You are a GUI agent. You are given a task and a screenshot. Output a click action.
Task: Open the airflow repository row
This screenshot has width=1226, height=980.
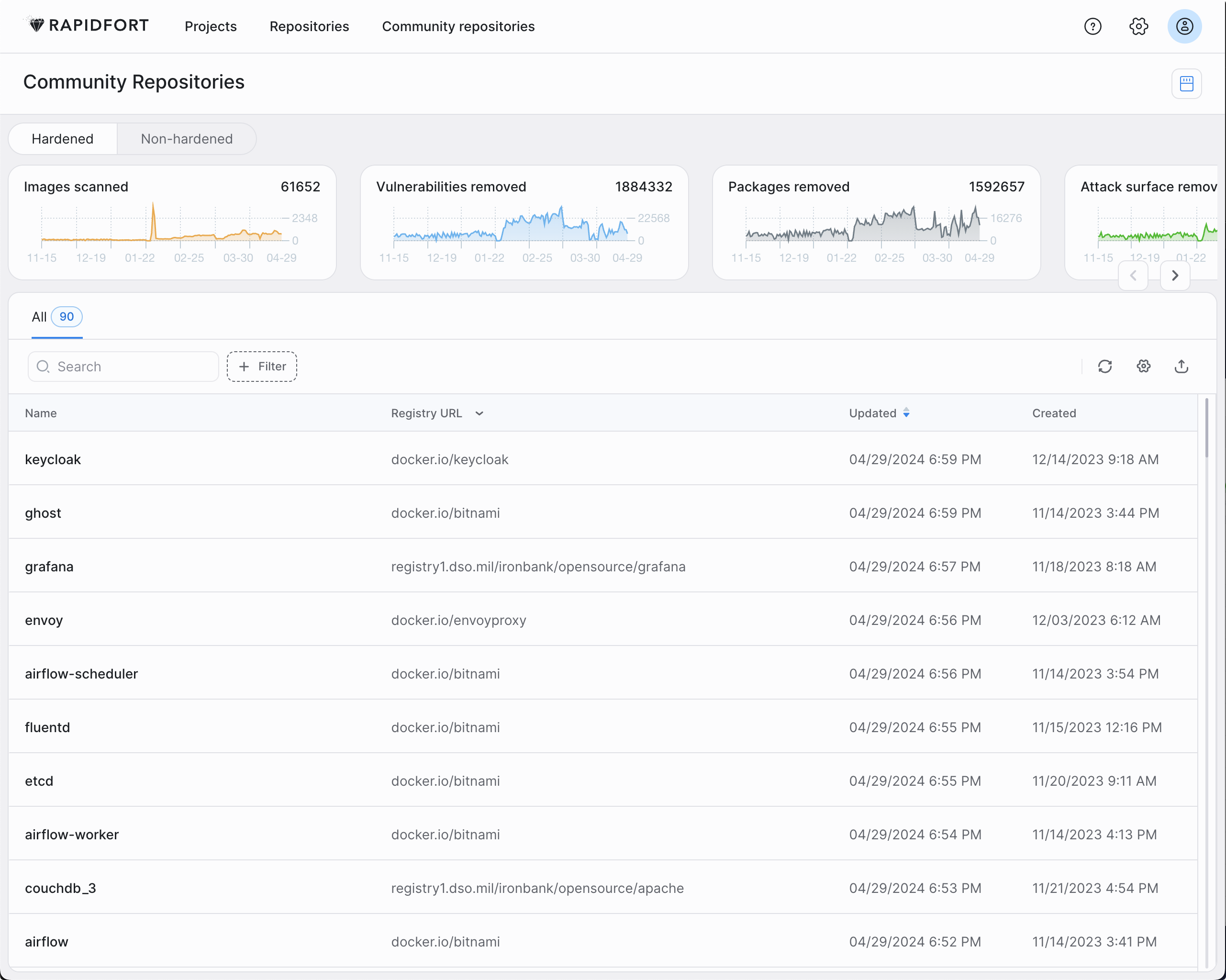point(603,941)
